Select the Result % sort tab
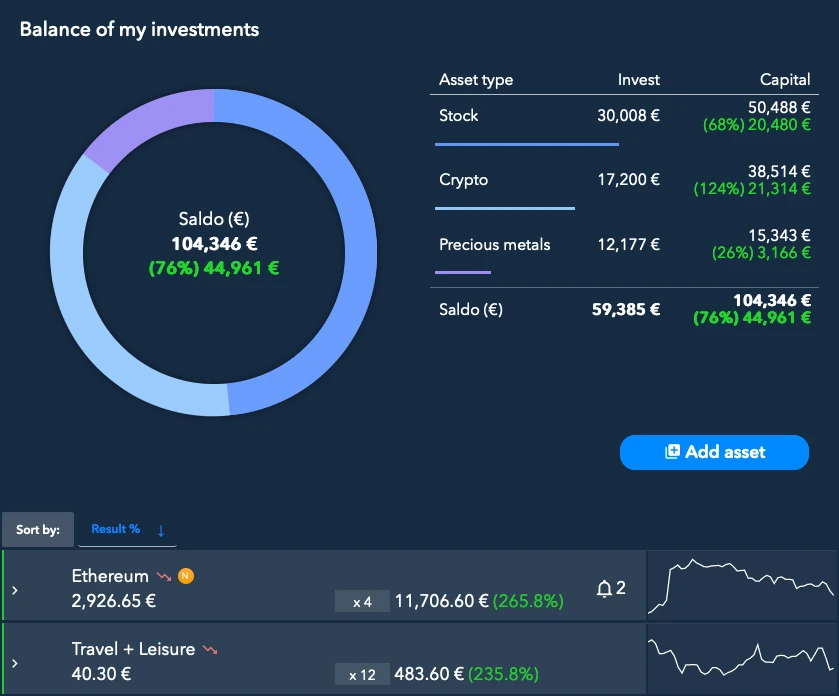The width and height of the screenshot is (839, 696). click(x=118, y=528)
